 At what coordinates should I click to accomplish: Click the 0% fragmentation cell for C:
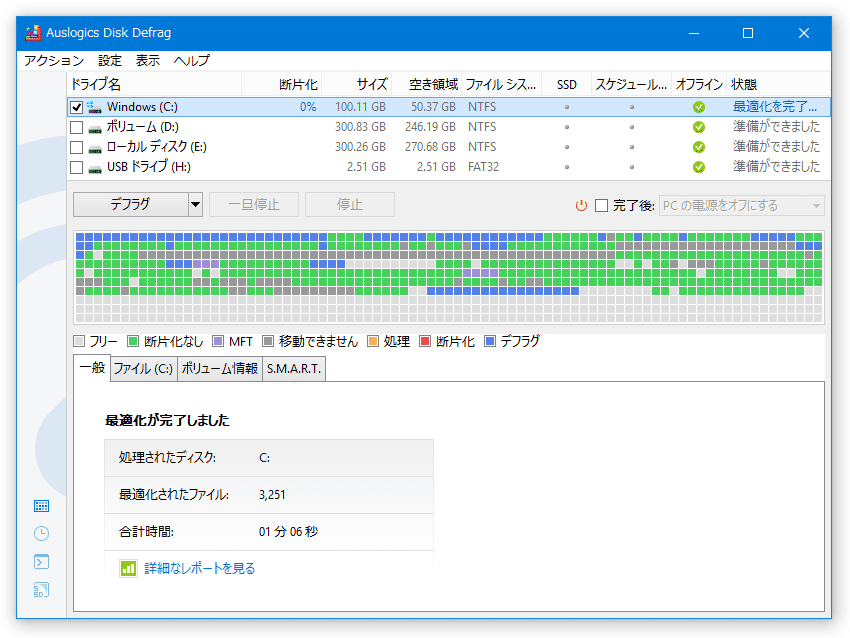pos(308,107)
